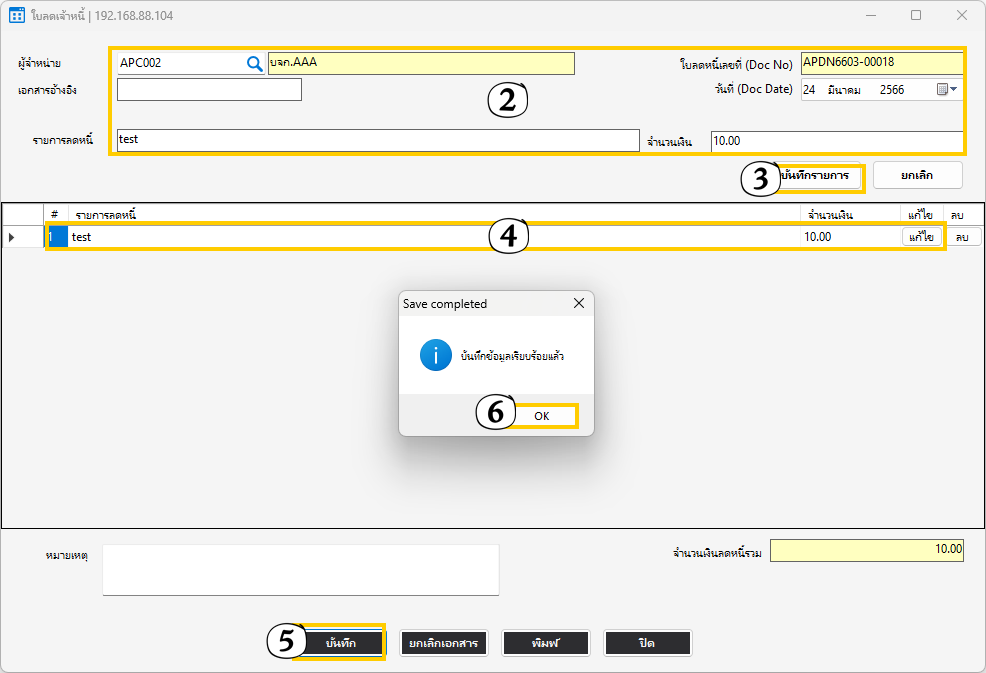This screenshot has width=986, height=673.
Task: Click the ยกเลิกเอกสาร button
Action: [443, 643]
